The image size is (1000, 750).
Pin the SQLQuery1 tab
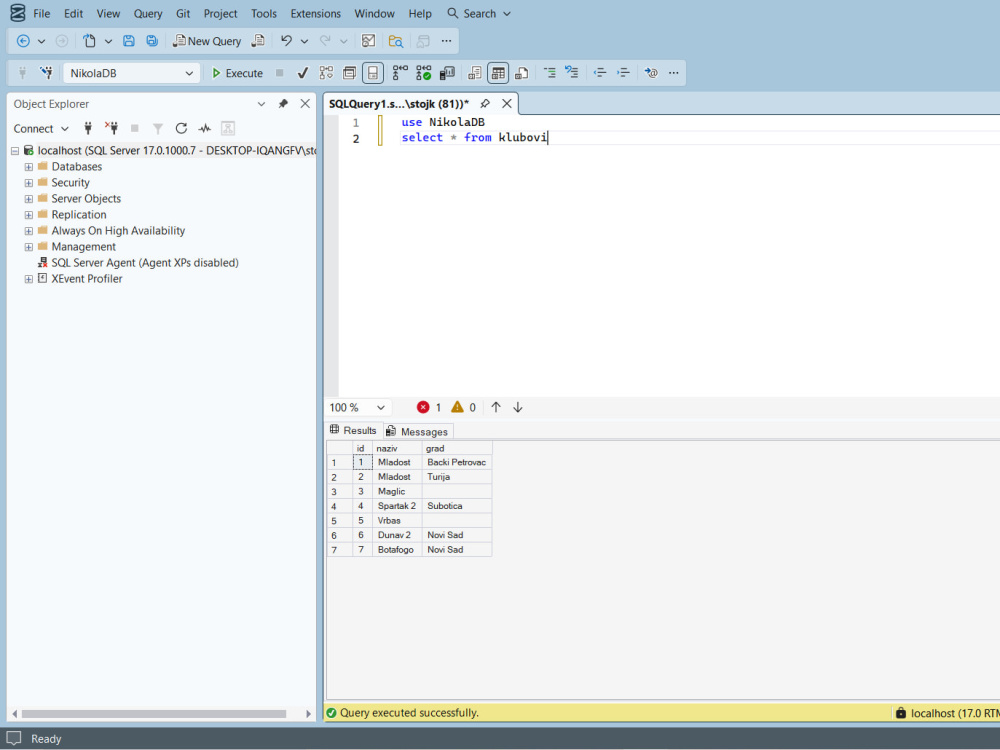pyautogui.click(x=485, y=103)
